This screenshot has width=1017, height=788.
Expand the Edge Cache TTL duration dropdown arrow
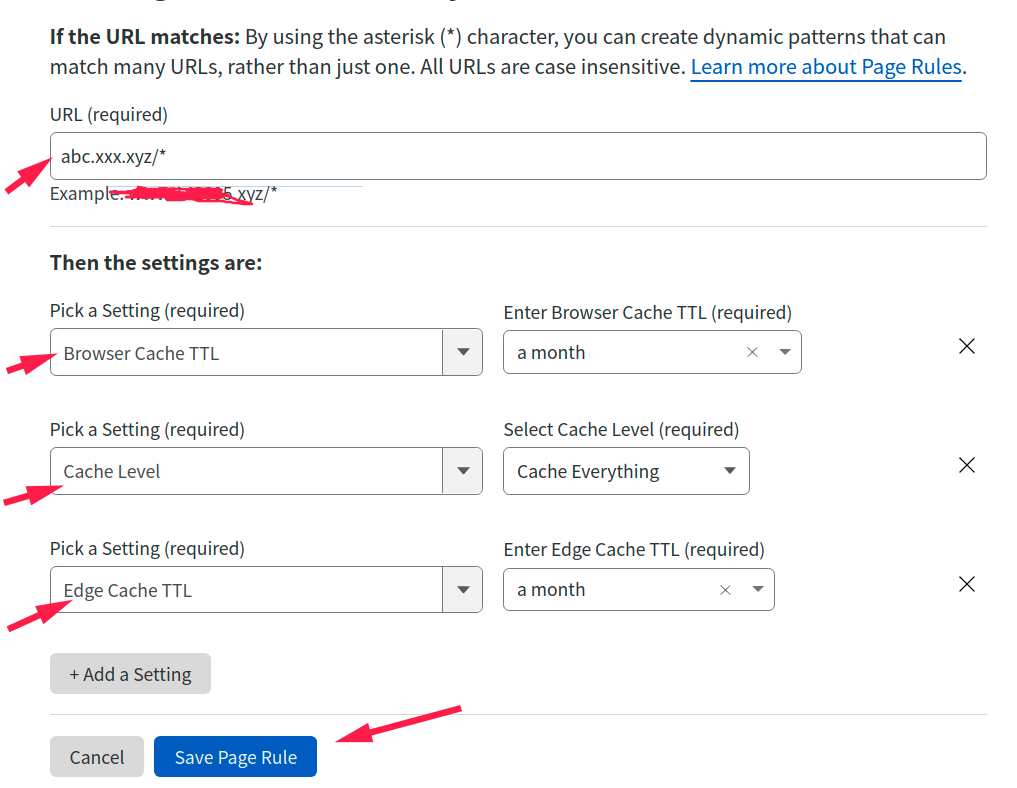(x=758, y=590)
